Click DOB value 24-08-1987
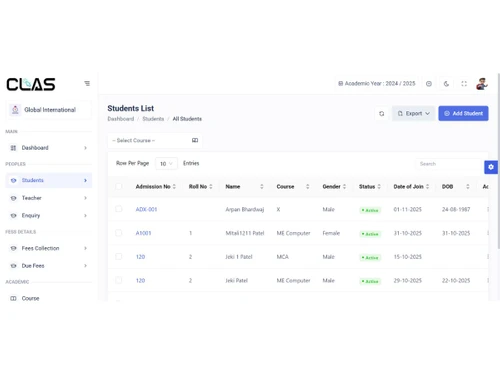The height and width of the screenshot is (375, 500). click(x=456, y=209)
